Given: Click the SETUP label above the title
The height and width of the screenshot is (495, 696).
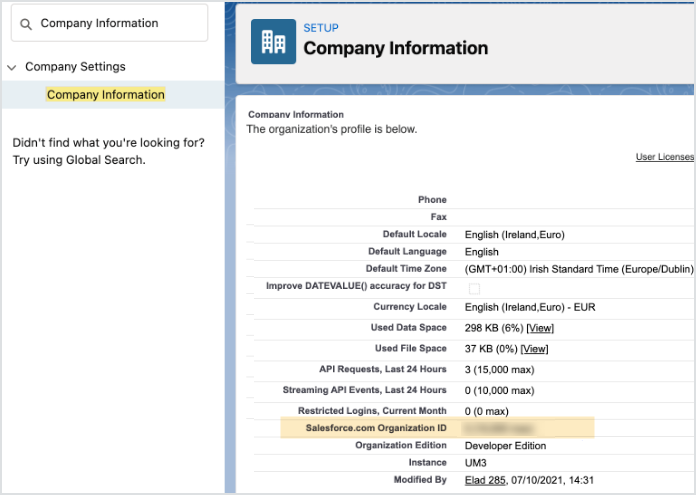Looking at the screenshot, I should [x=320, y=28].
